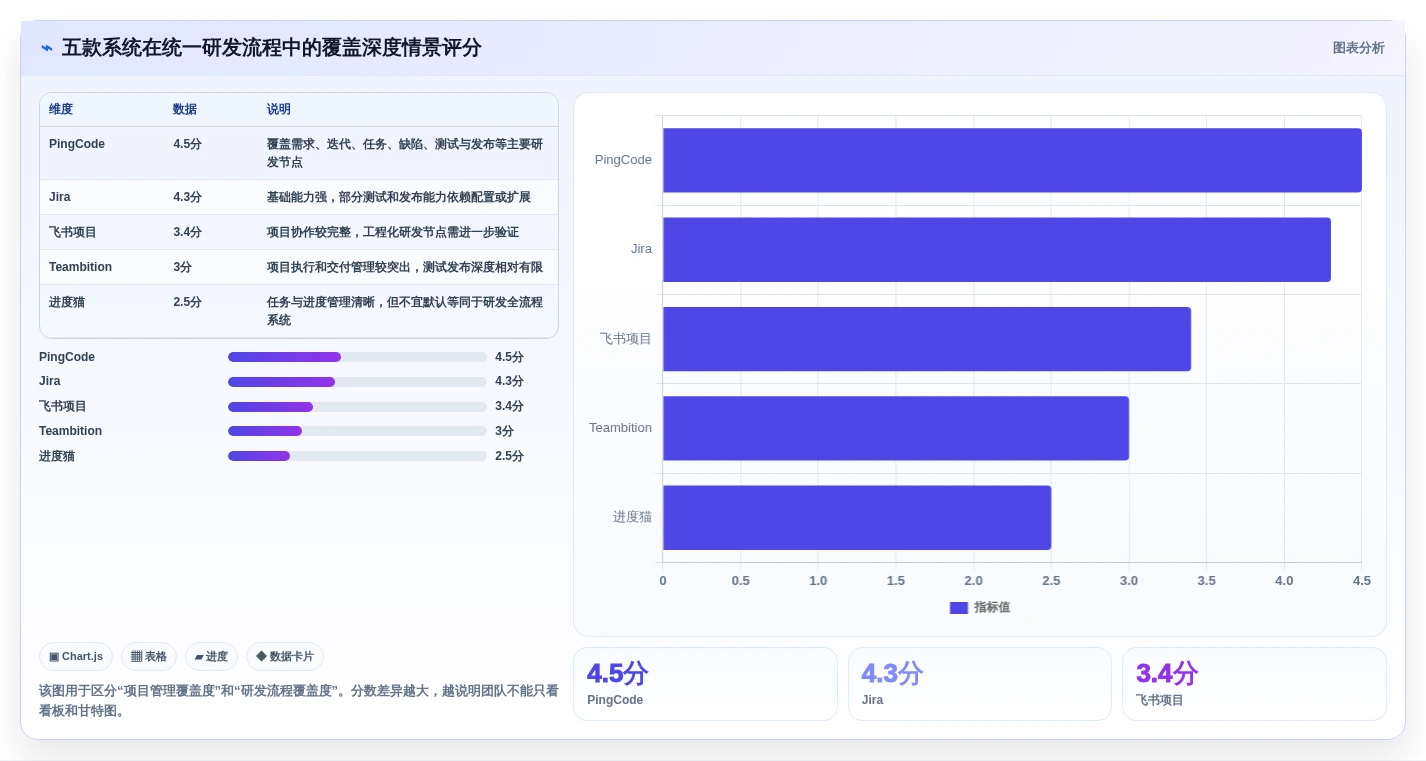Select the 表格 tag chip
1426x761 pixels.
pyautogui.click(x=149, y=657)
